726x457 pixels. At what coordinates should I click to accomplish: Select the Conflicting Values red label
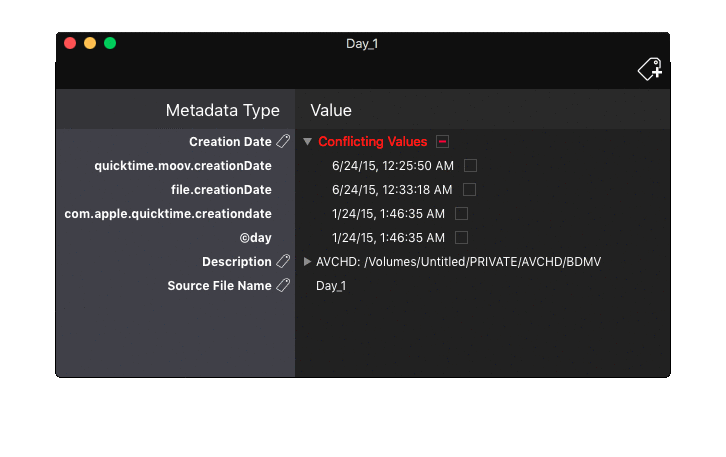372,142
